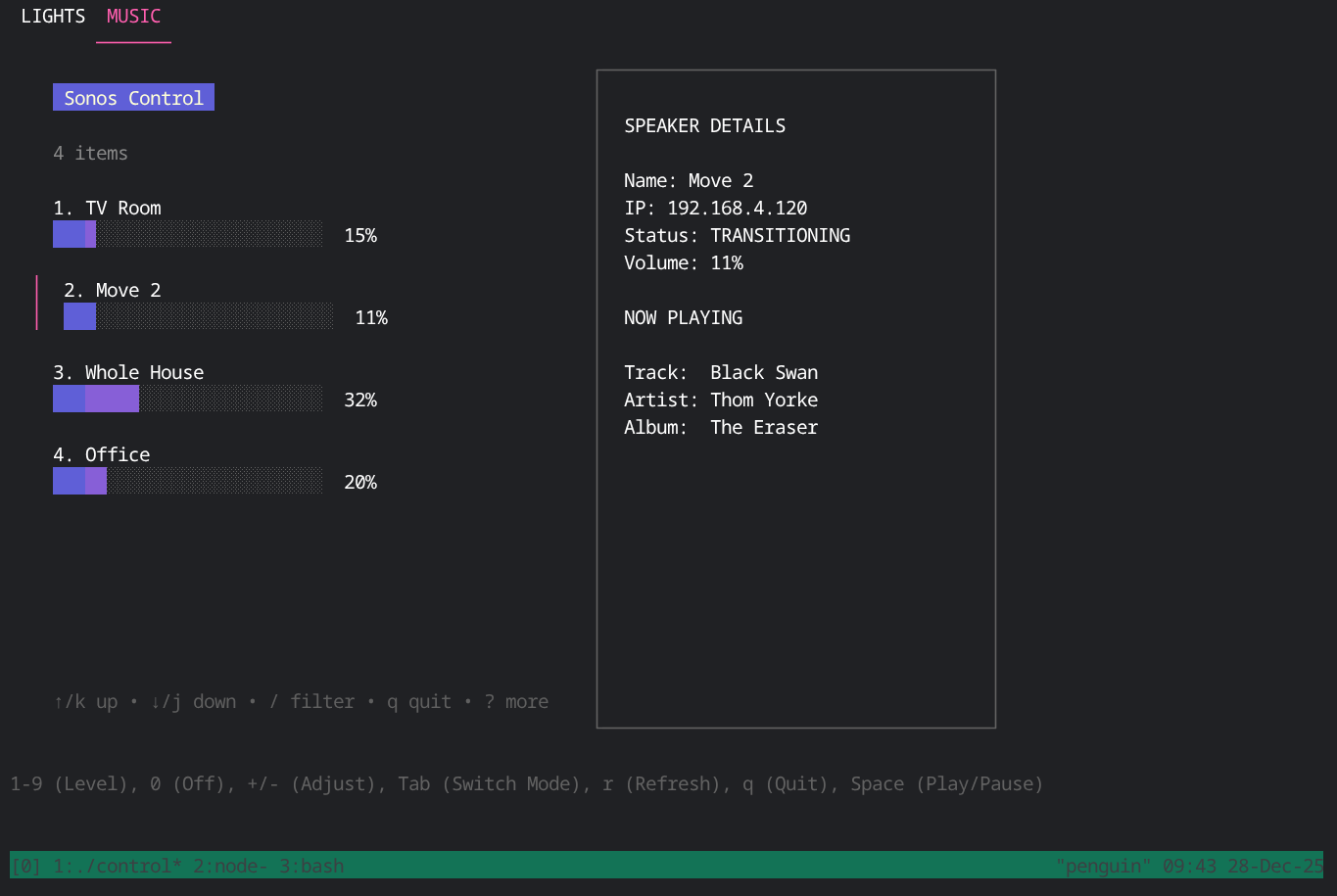Click the IP address 192.168.4.120
This screenshot has width=1337, height=896.
click(x=738, y=208)
